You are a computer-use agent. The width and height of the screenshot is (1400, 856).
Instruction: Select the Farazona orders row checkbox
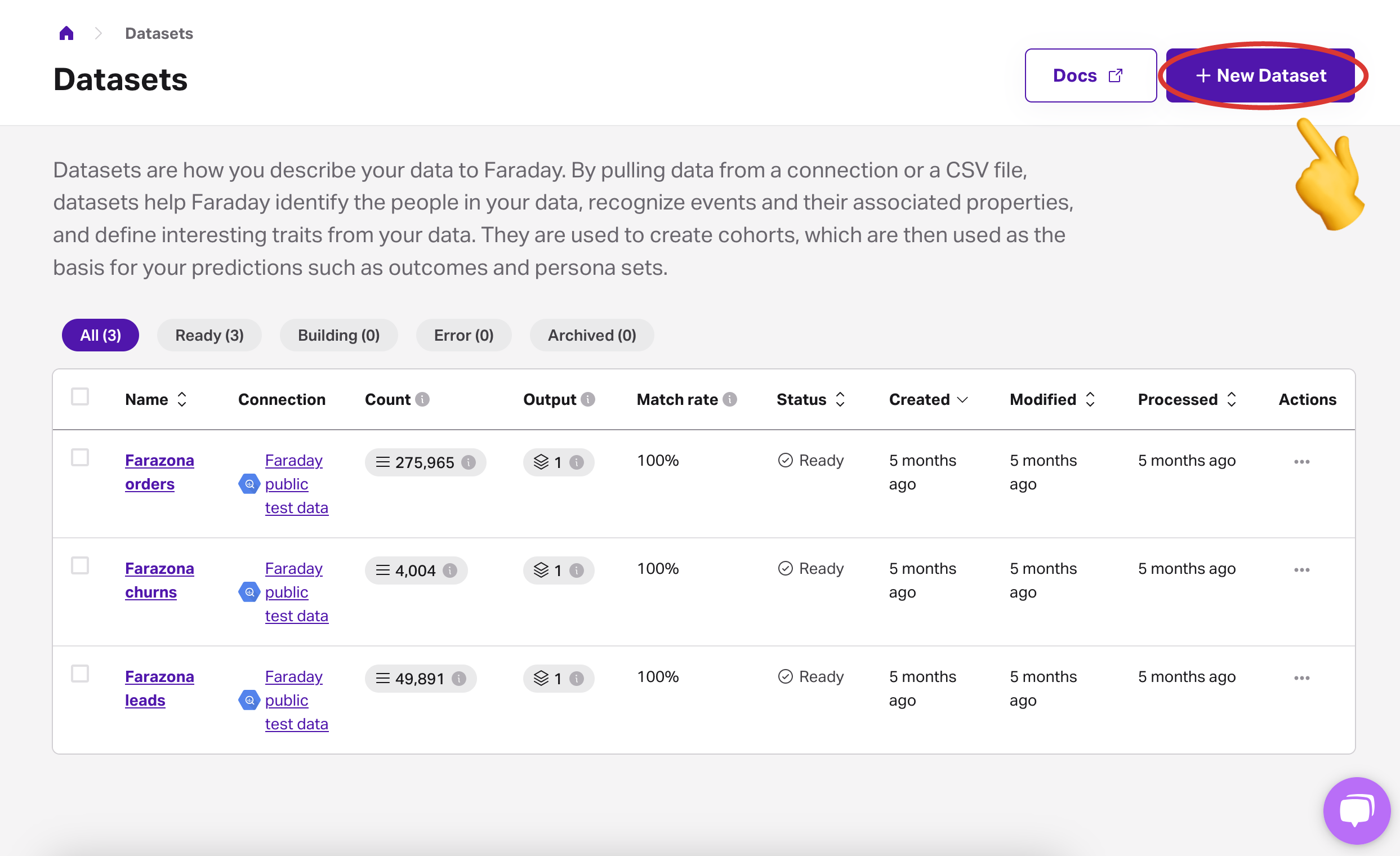click(x=80, y=457)
